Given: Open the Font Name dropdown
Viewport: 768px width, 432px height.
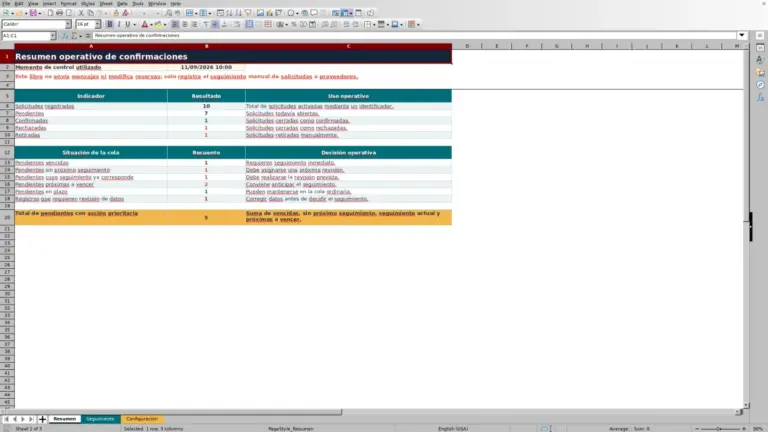Looking at the screenshot, I should click(68, 24).
